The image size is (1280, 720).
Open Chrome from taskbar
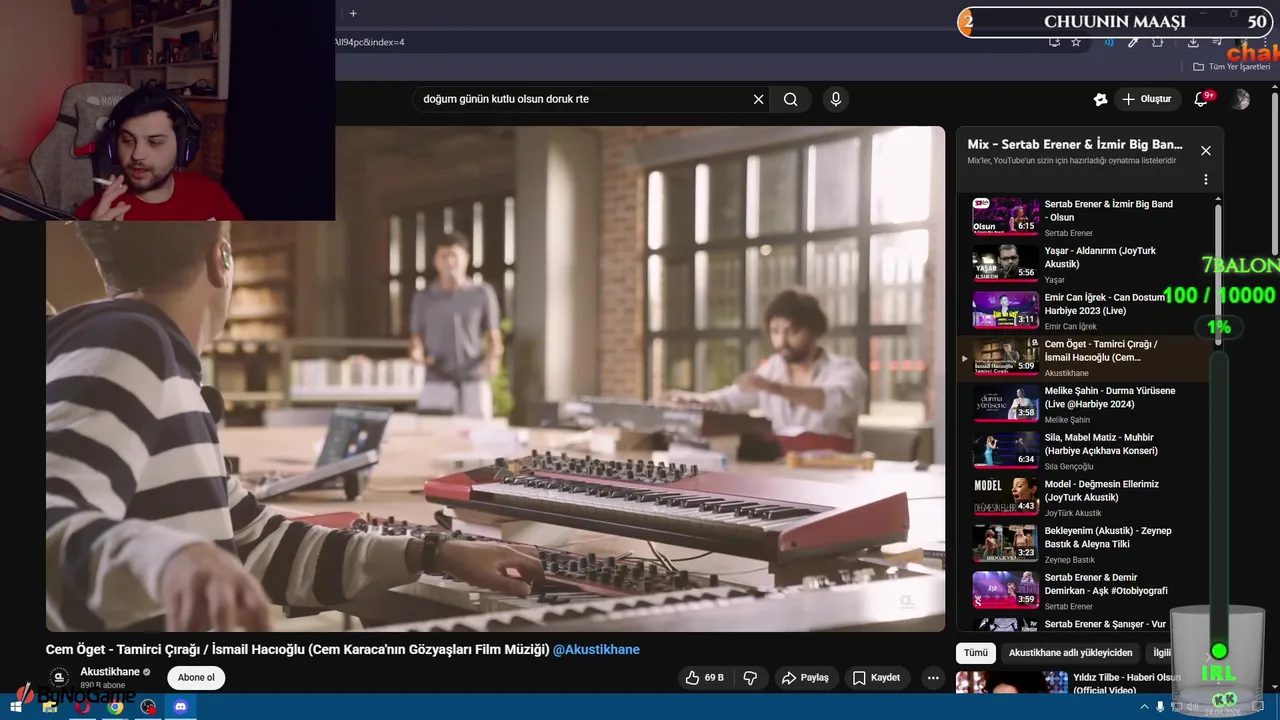116,707
